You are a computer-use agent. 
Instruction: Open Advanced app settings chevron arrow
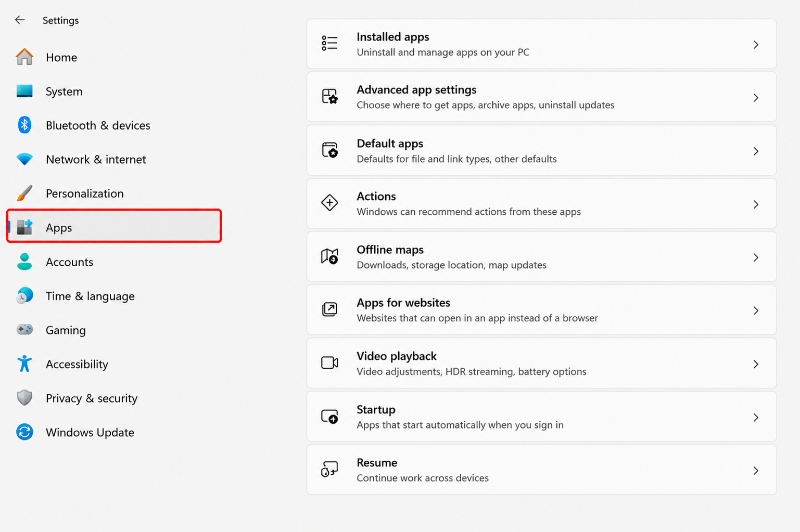[756, 98]
